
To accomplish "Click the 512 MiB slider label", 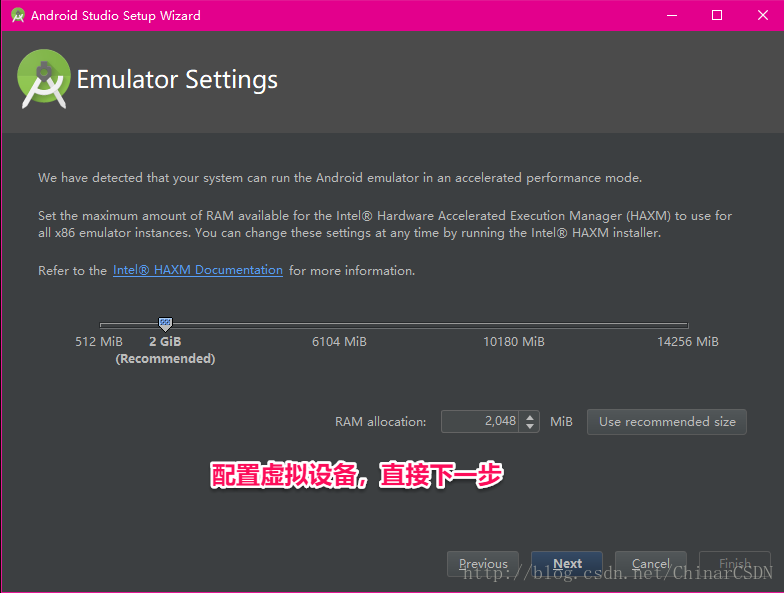I will 98,342.
